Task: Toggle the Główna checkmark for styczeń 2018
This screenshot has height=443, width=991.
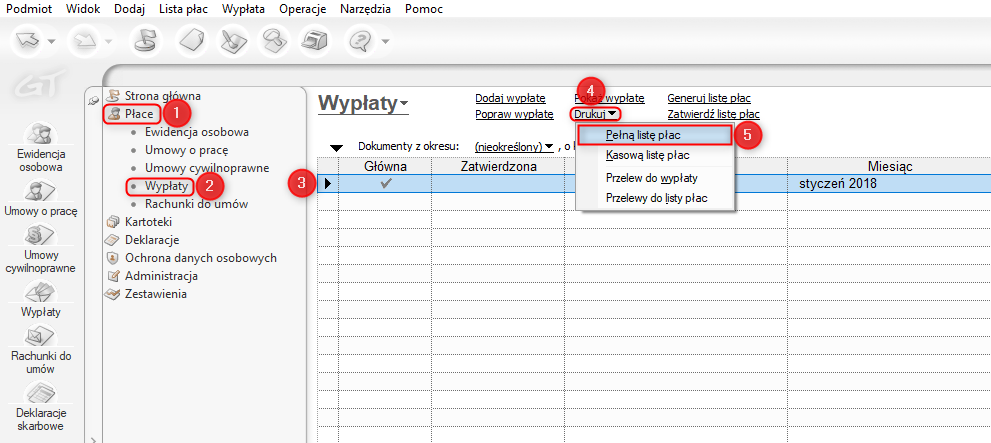Action: [386, 184]
